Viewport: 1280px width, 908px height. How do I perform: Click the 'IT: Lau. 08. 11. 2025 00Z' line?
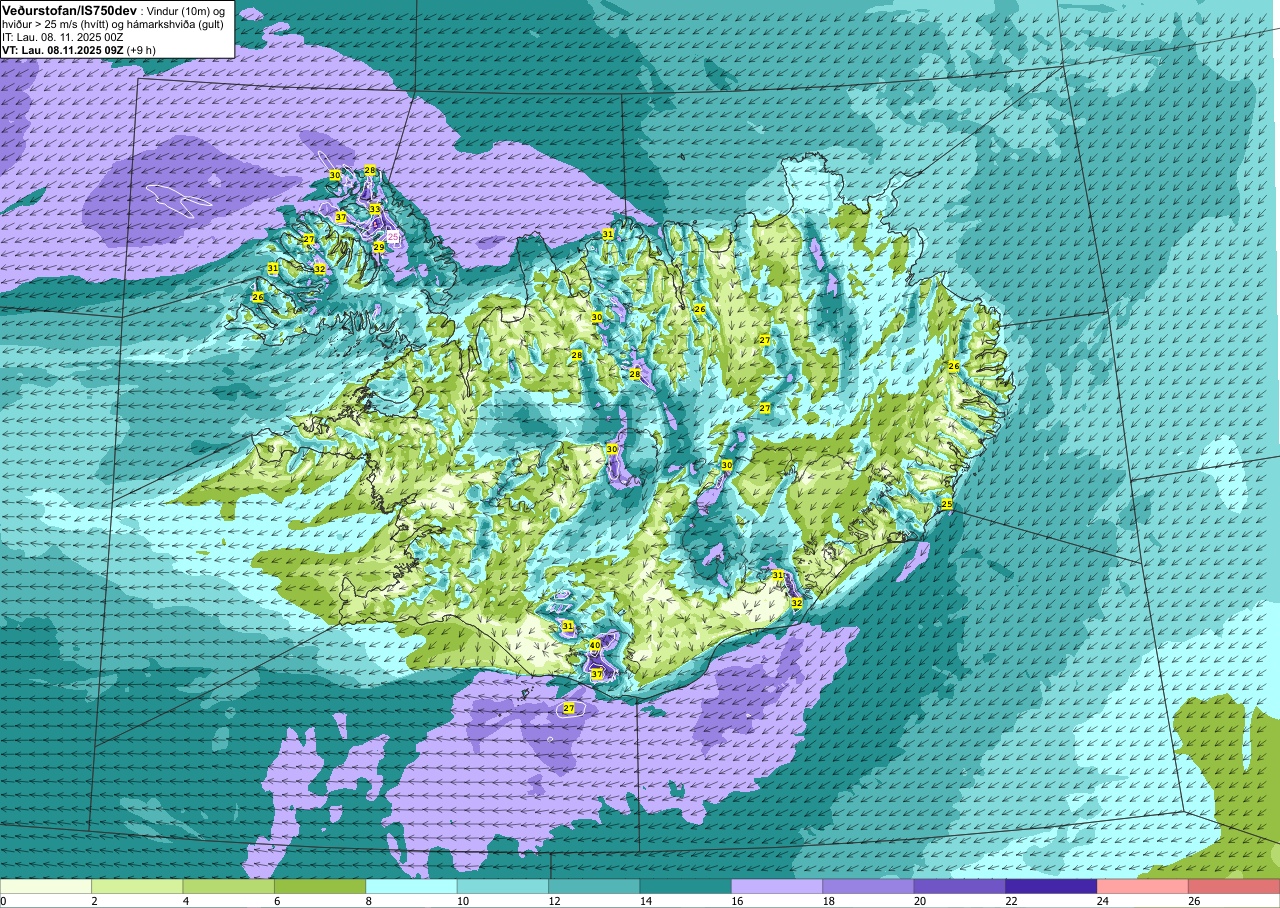62,36
